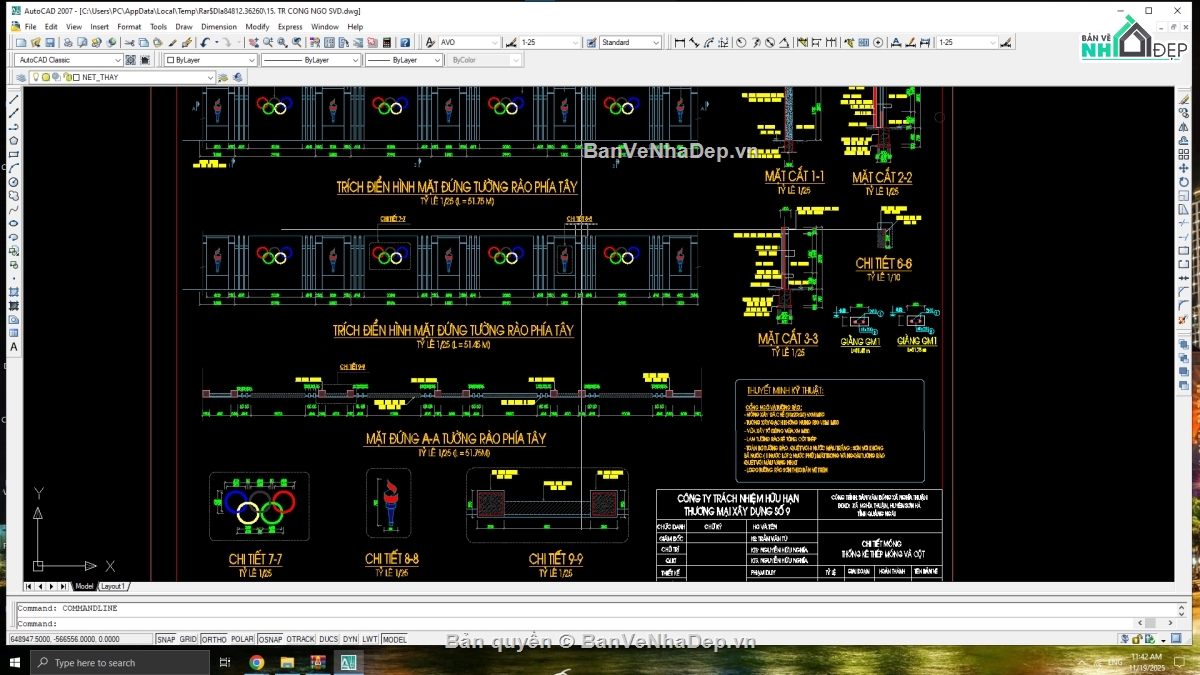Click the Cut (scissors) icon

tap(130, 42)
